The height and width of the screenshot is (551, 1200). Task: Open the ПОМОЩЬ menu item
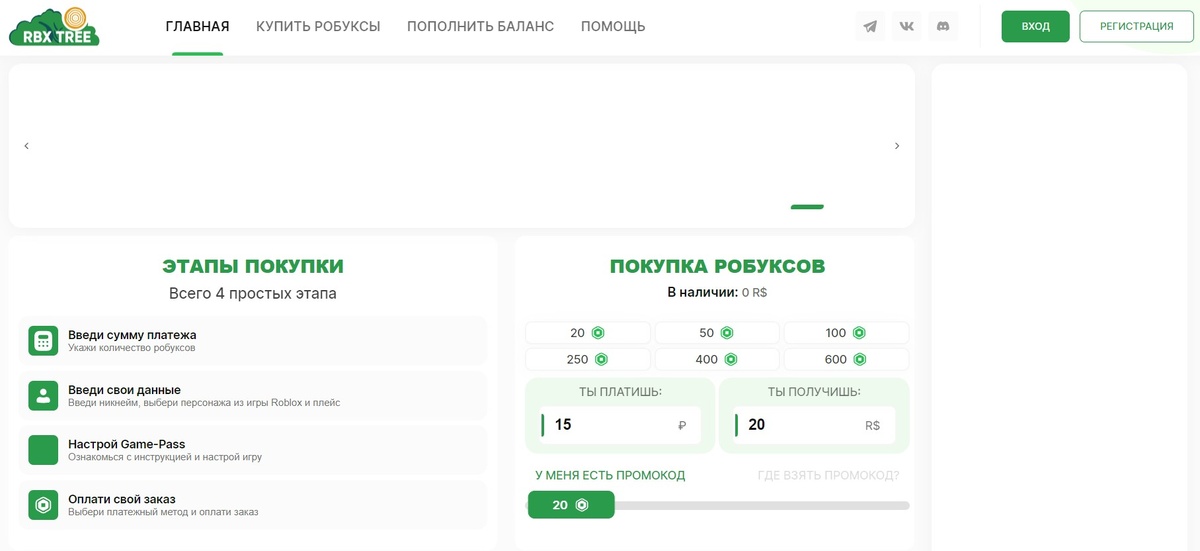click(x=613, y=27)
